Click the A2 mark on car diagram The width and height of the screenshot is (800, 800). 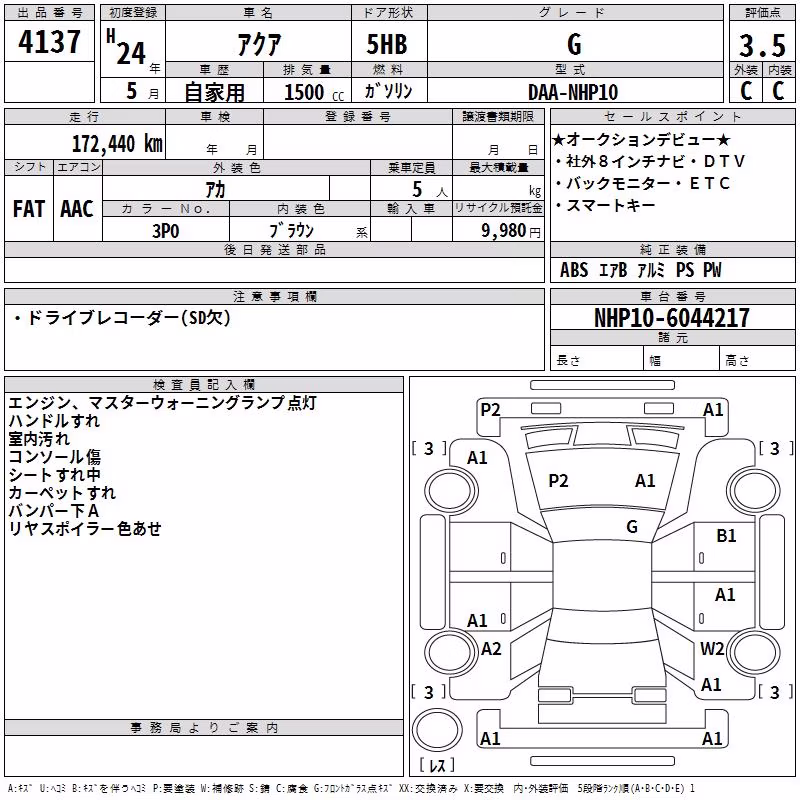point(491,648)
